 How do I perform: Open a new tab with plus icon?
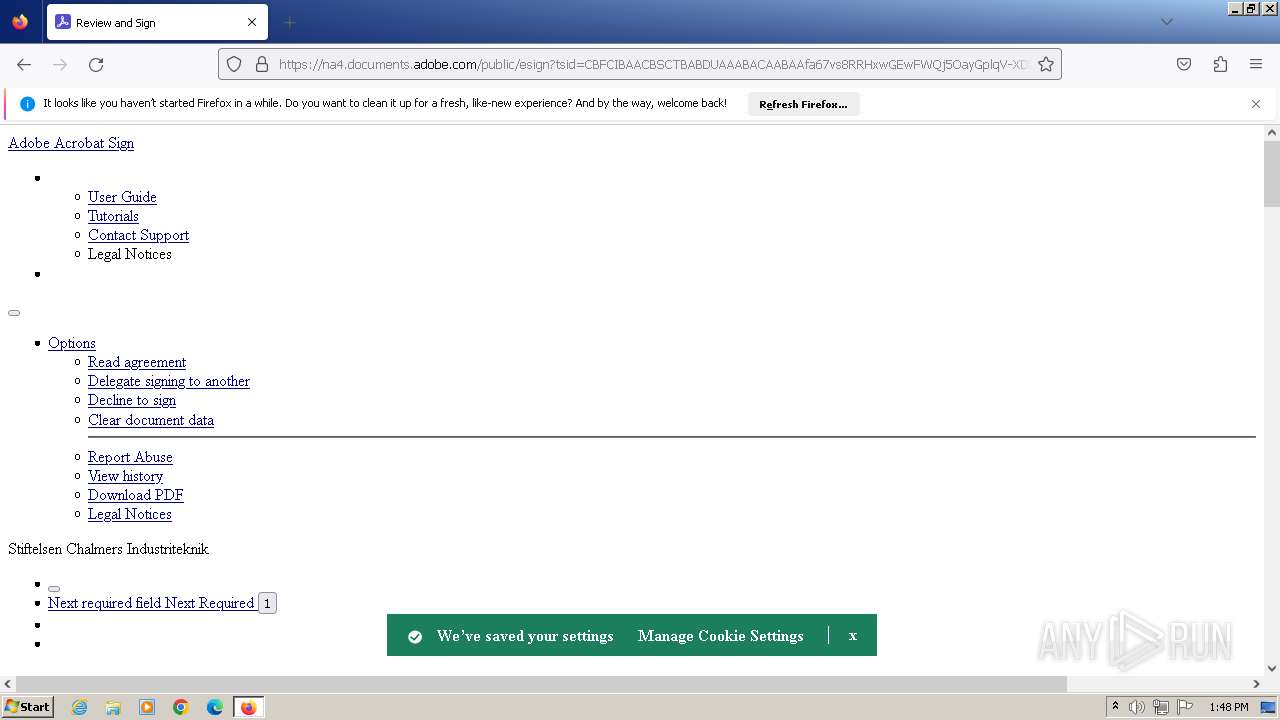(x=290, y=22)
